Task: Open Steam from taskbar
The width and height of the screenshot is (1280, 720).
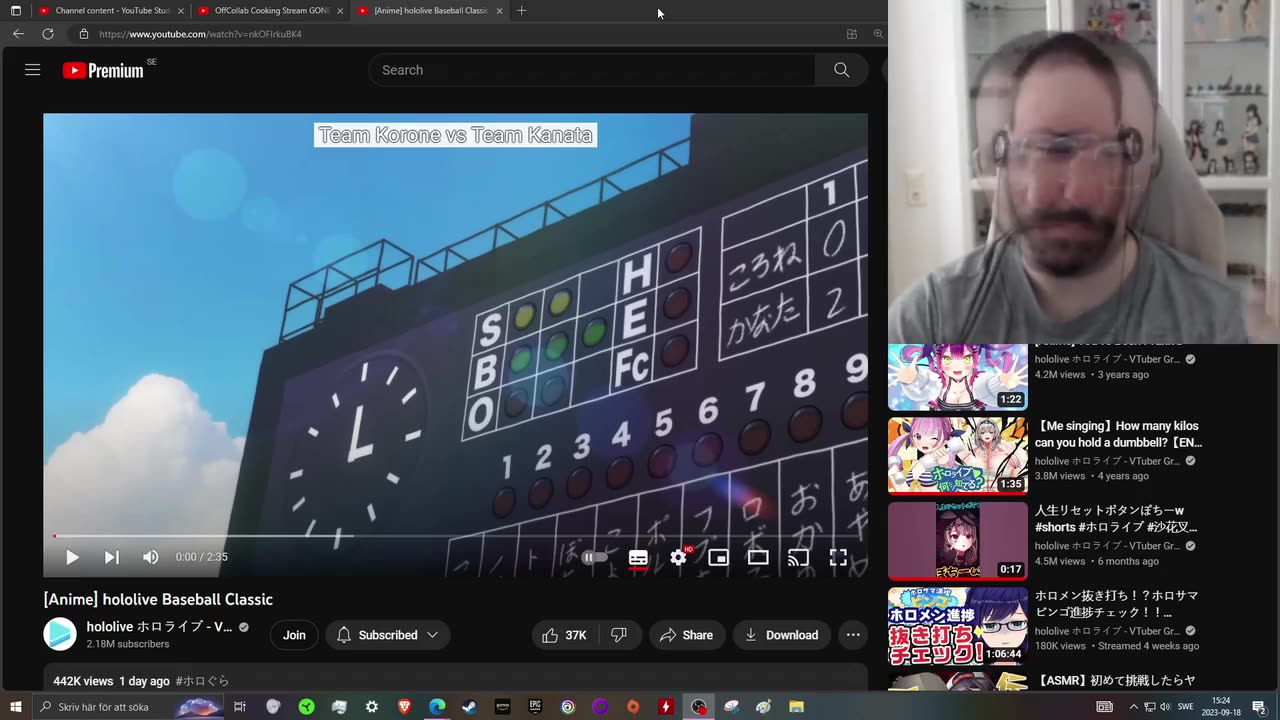Action: coord(469,707)
